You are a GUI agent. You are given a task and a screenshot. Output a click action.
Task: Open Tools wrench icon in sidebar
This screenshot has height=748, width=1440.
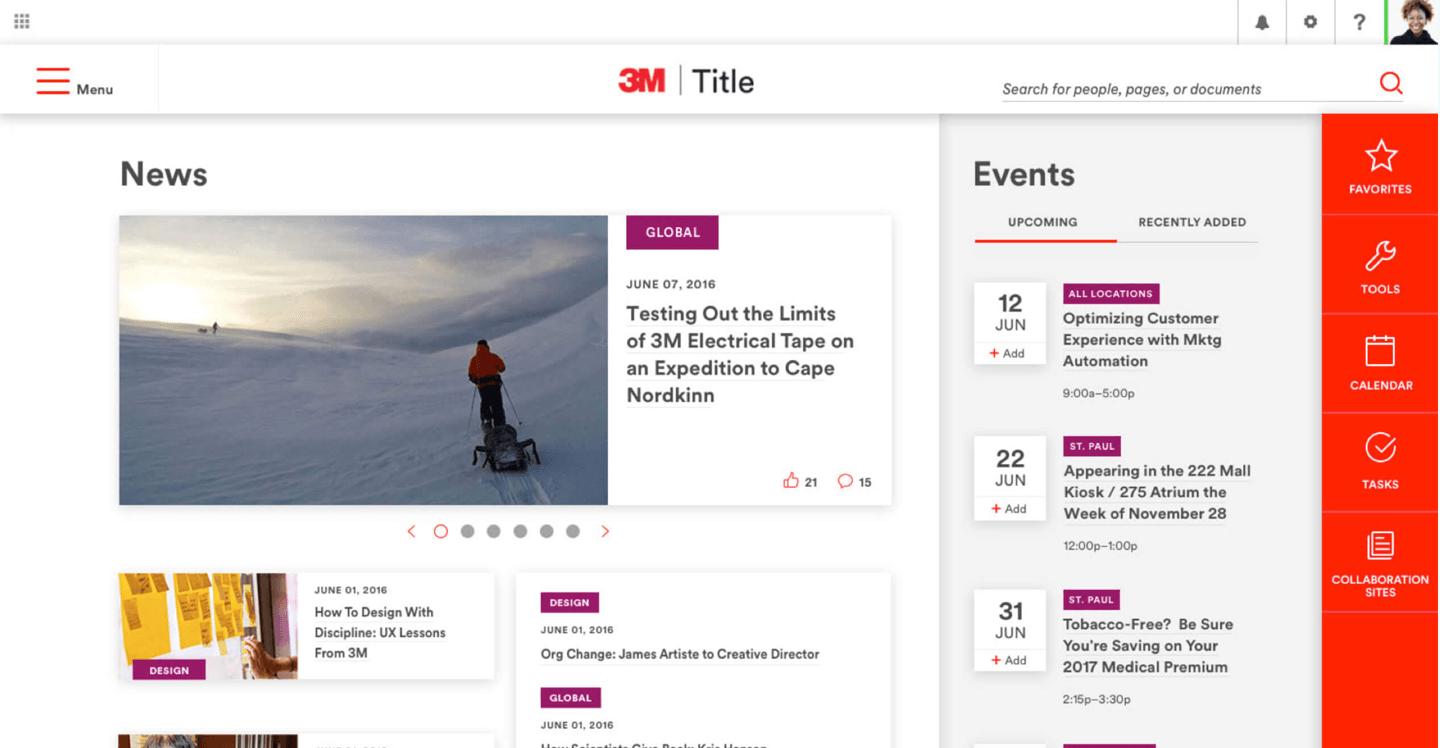[1380, 257]
